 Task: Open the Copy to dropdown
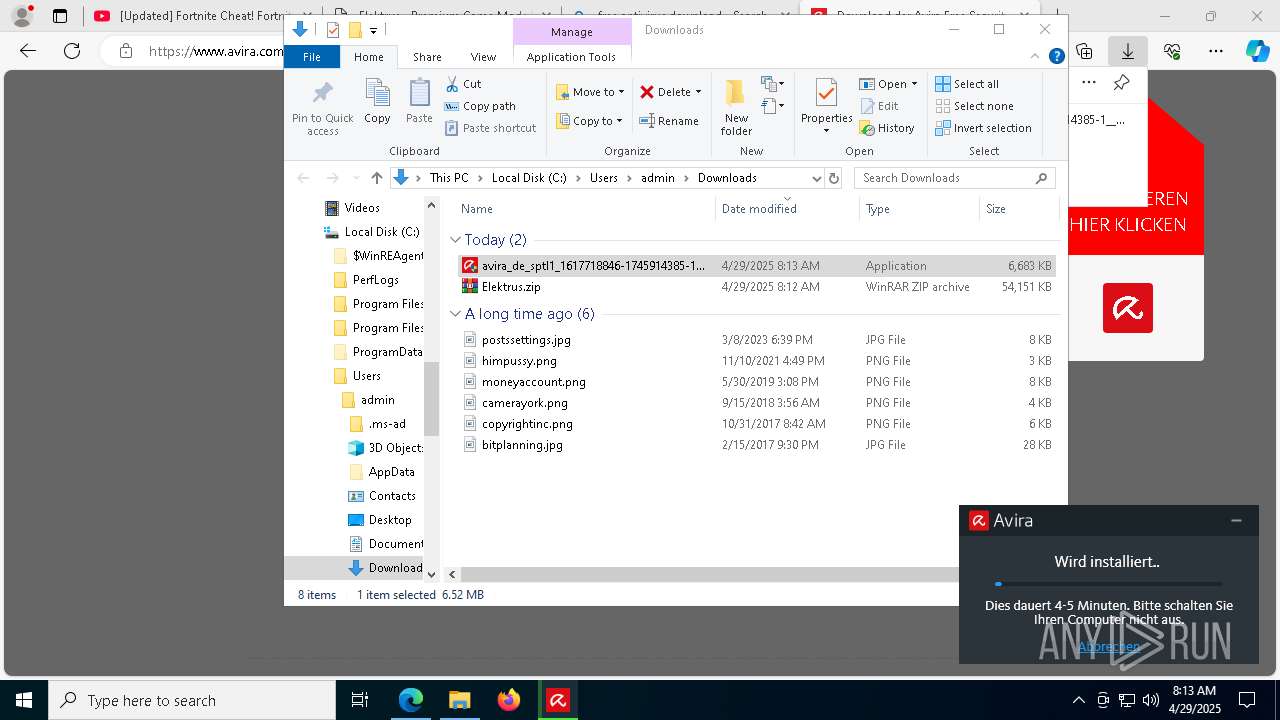[590, 121]
